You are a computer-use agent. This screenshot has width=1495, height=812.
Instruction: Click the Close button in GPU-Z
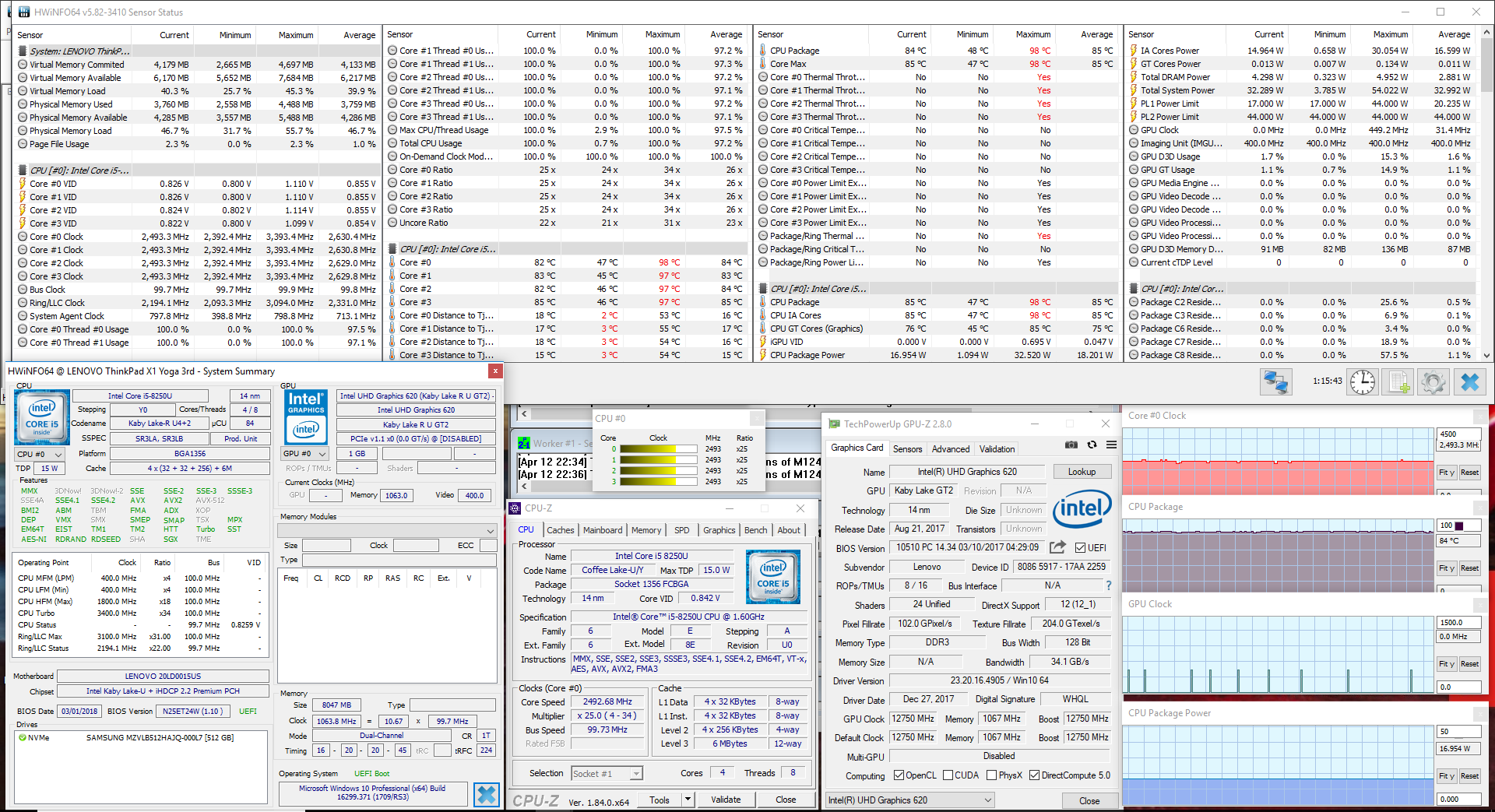click(1089, 800)
